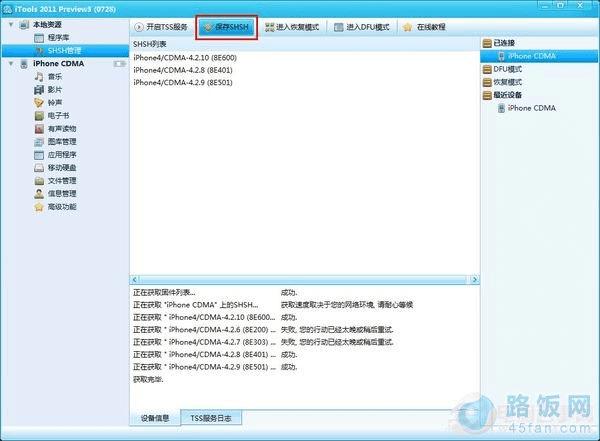This screenshot has height=441, width=600.
Task: Click the photo library icon for 图库管理
Action: point(39,142)
